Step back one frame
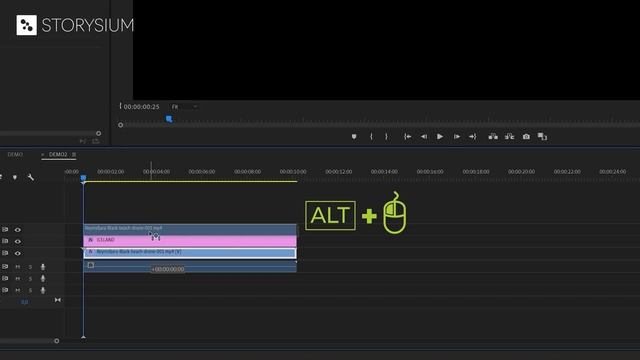Image resolution: width=640 pixels, height=360 pixels. (424, 137)
